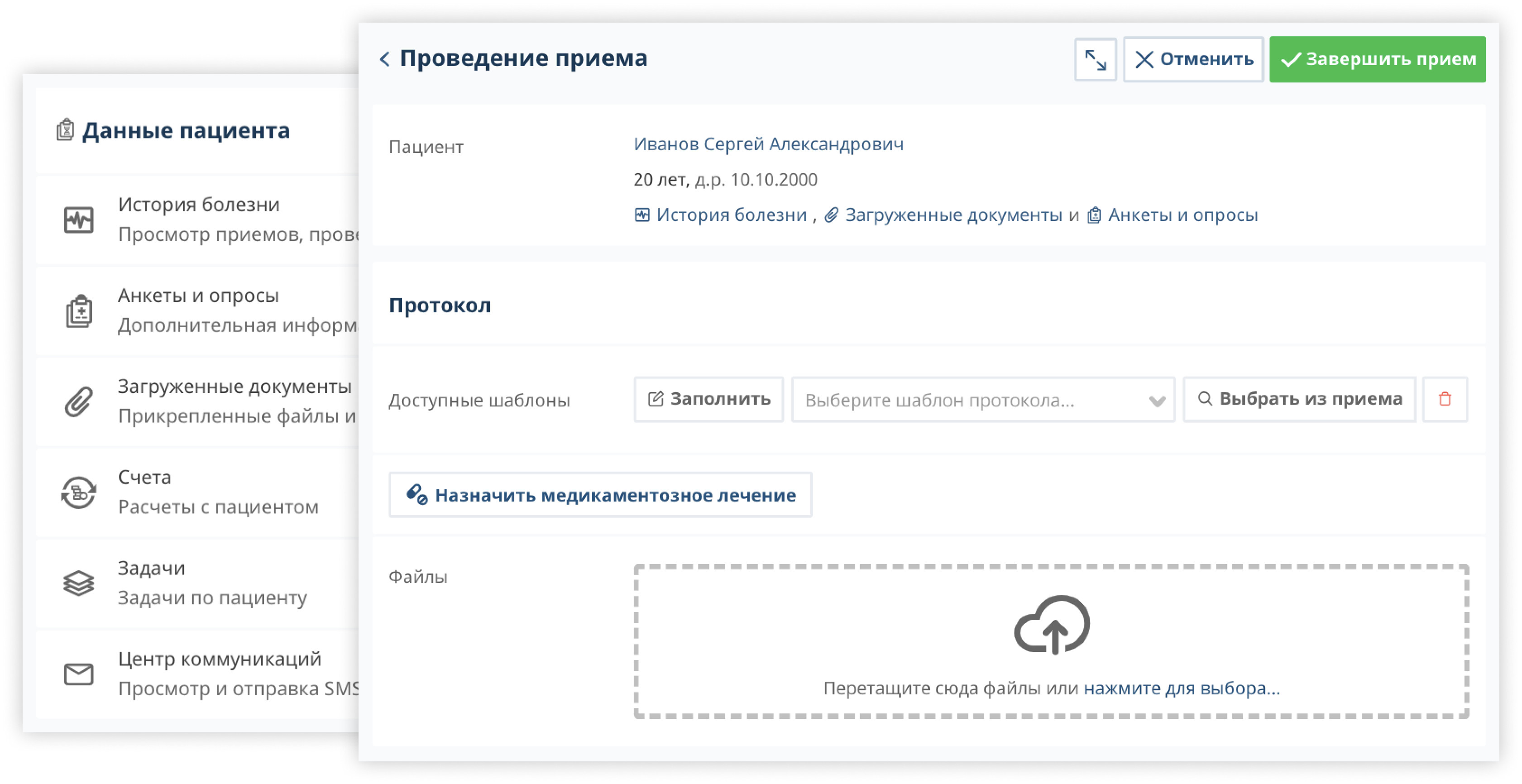Click the small chart icon before История болезни link
This screenshot has height=784, width=1522.
(642, 215)
